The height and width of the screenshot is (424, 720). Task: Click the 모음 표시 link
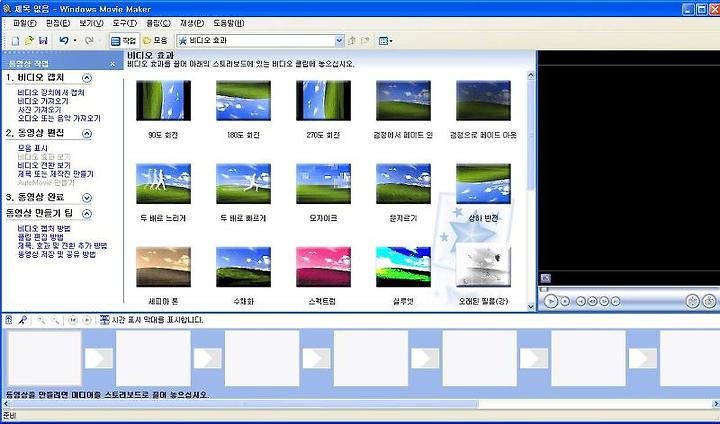pyautogui.click(x=33, y=148)
